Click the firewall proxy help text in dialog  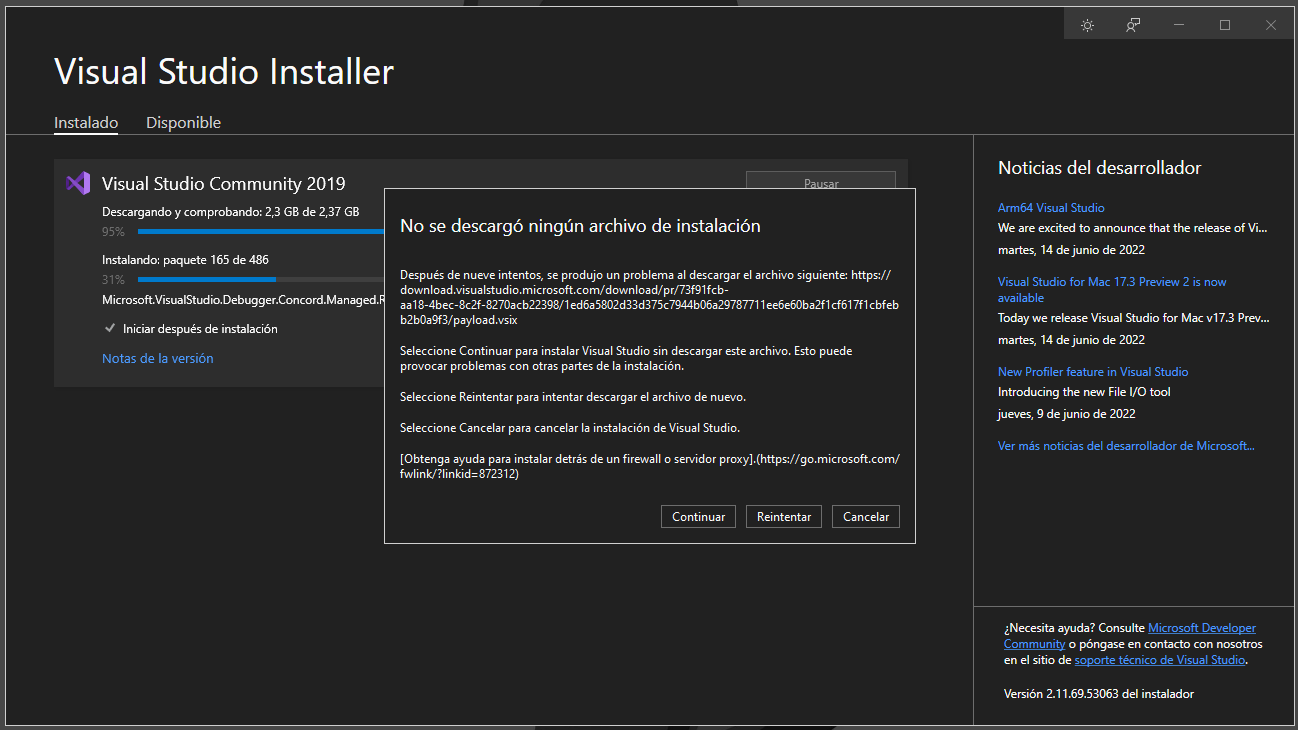coord(650,466)
